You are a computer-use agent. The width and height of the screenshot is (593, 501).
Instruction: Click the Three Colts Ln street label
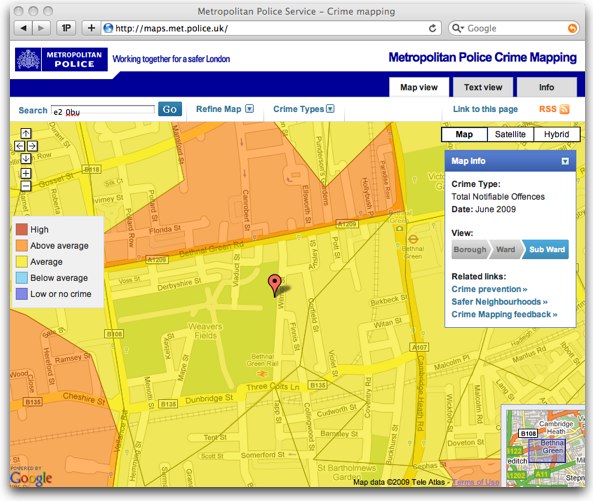[x=273, y=387]
